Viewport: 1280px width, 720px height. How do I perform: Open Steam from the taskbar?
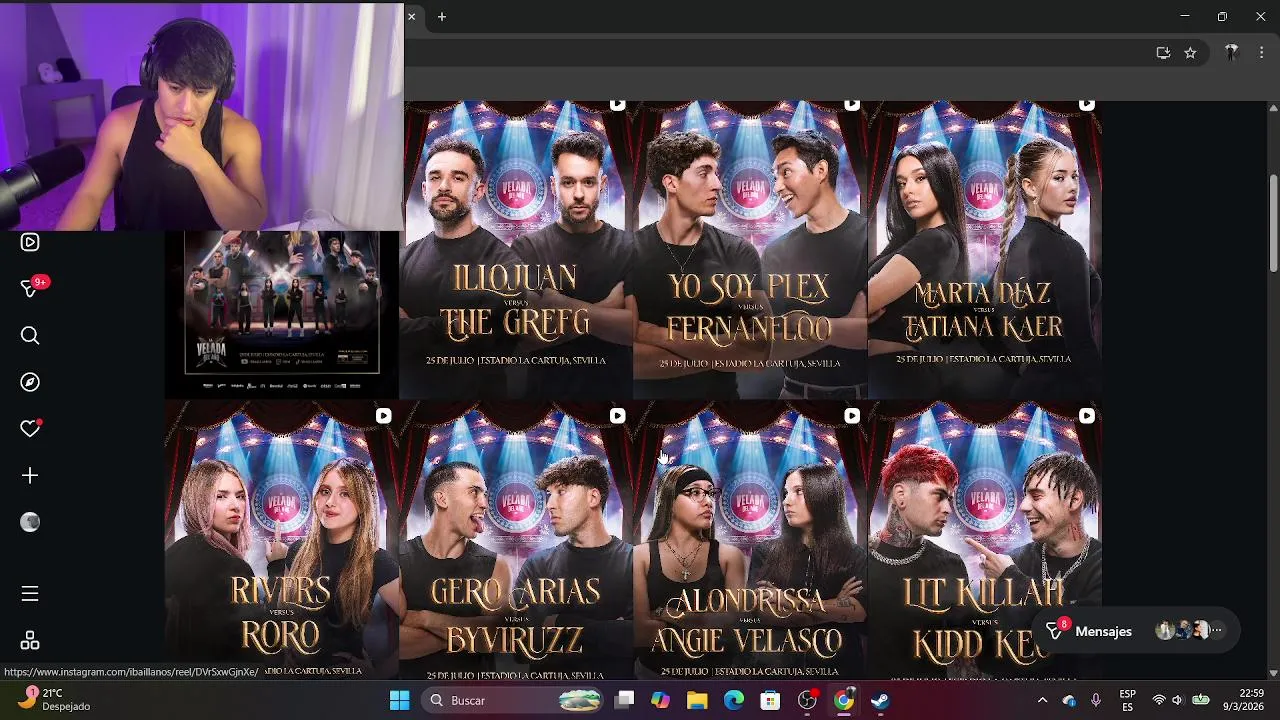(x=880, y=700)
